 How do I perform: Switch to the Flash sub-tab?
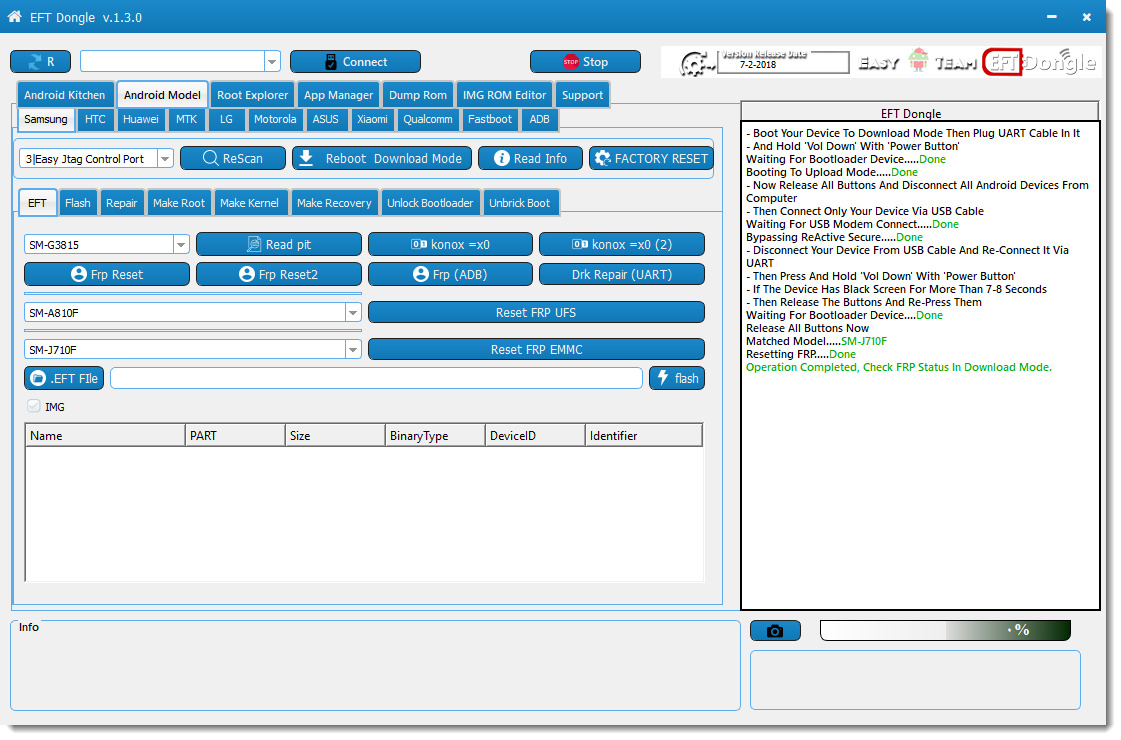click(78, 203)
